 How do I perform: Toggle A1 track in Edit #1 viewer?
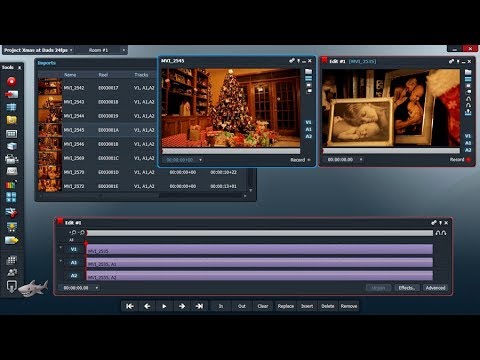[468, 143]
